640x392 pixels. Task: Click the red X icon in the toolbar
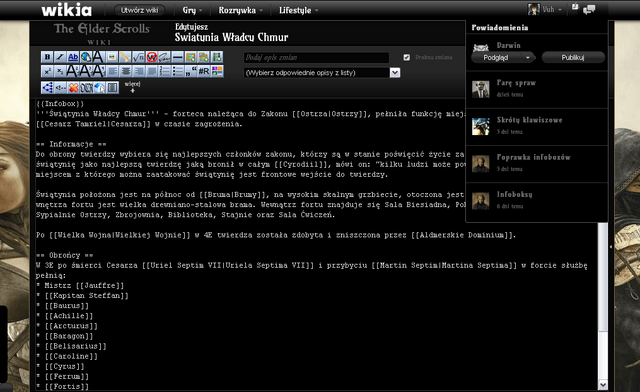point(73,87)
